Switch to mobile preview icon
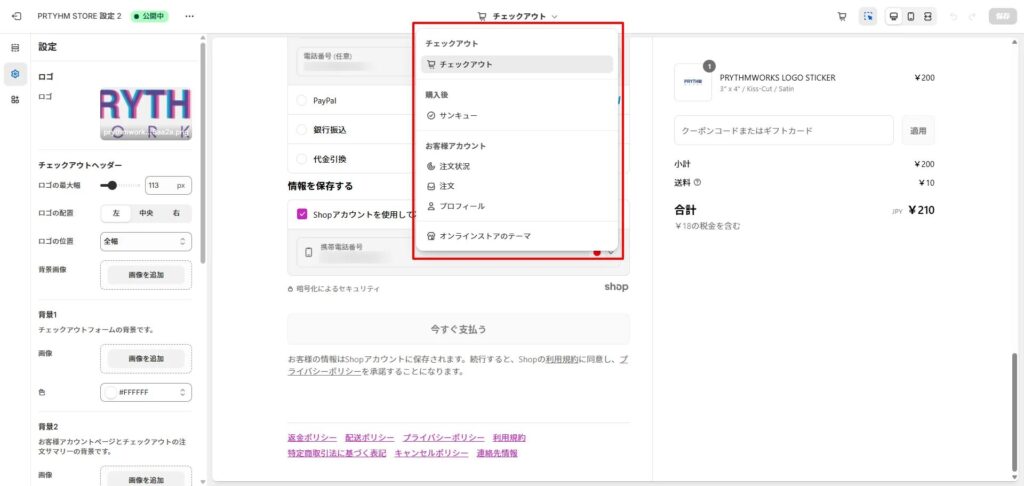 pyautogui.click(x=910, y=16)
